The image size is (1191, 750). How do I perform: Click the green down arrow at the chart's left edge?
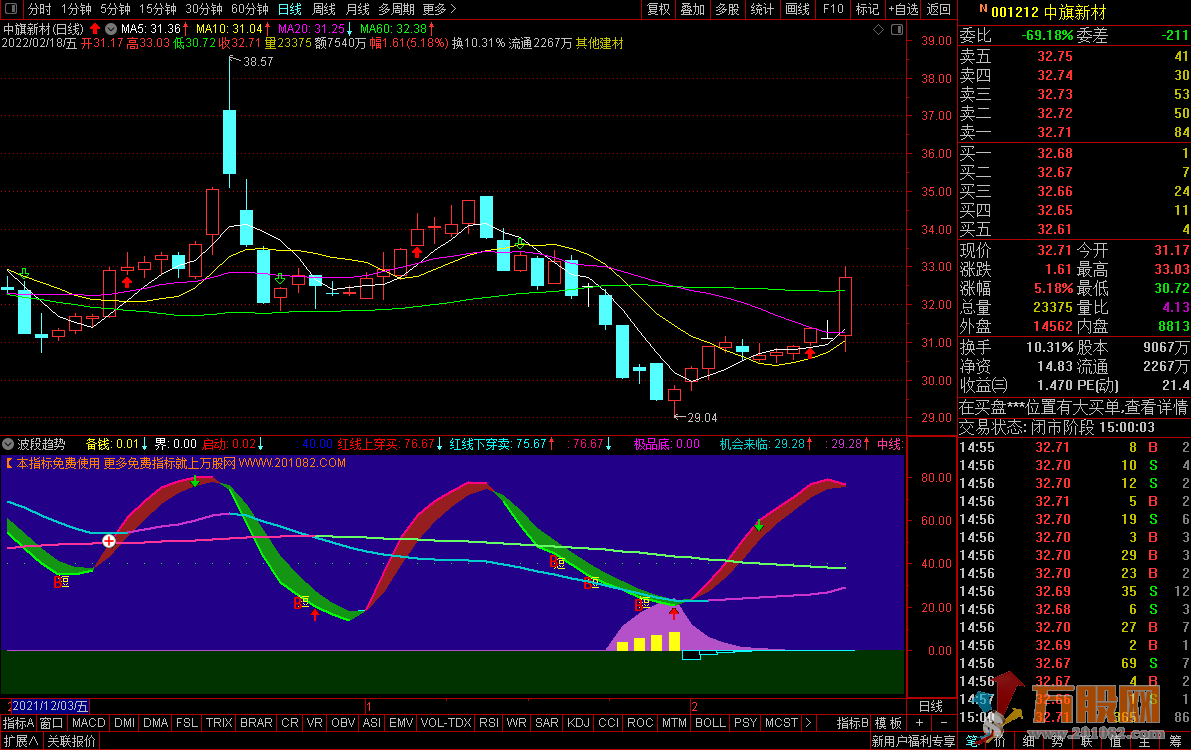[25, 274]
